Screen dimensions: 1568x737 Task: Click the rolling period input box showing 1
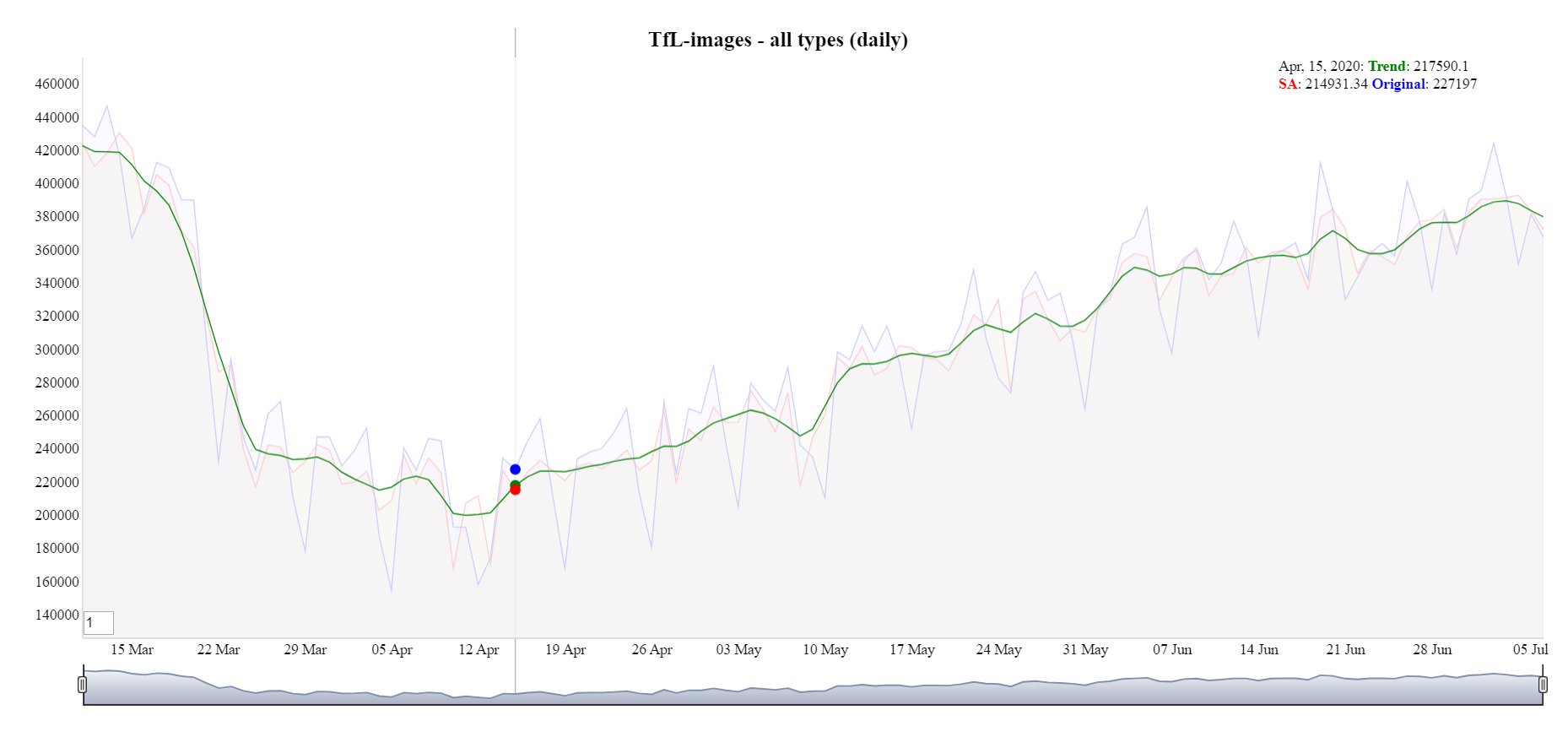(99, 623)
